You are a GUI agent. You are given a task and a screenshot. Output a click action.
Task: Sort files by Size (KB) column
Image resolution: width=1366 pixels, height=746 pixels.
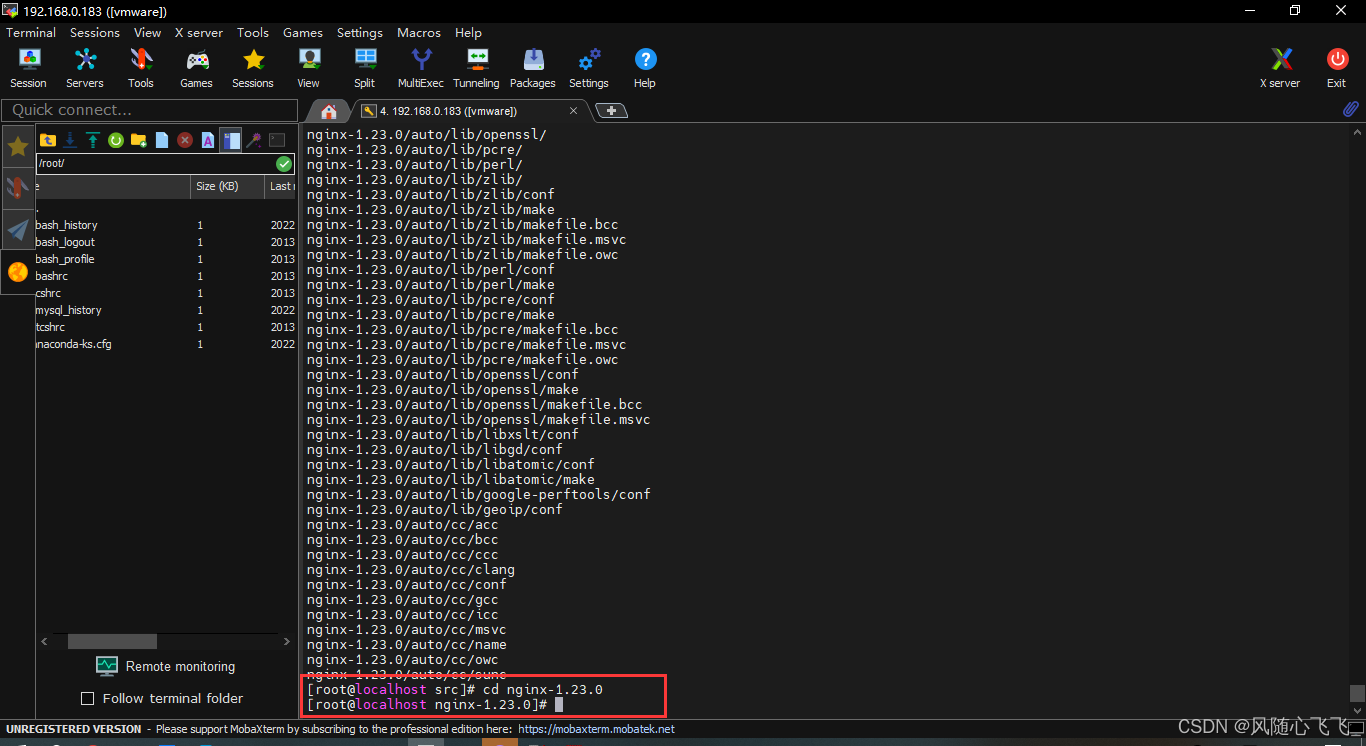[227, 186]
